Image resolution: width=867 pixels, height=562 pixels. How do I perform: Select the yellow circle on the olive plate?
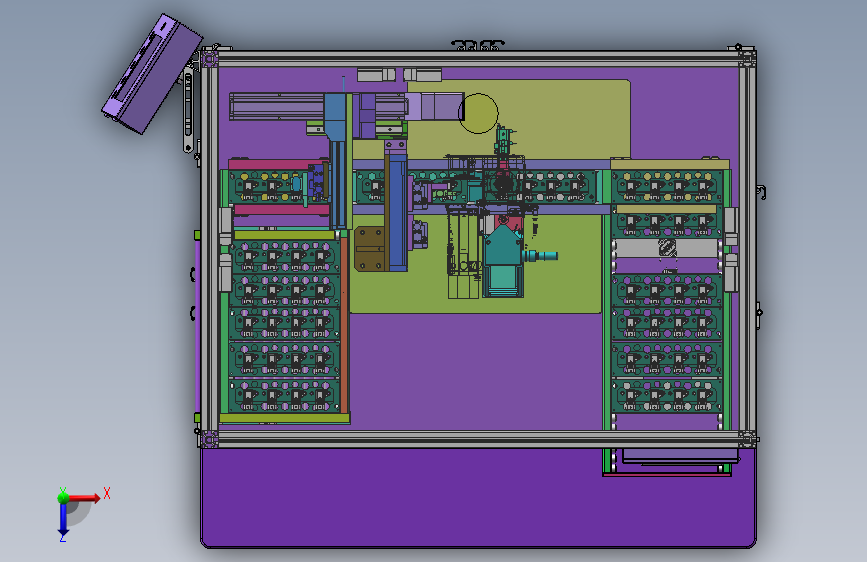click(x=478, y=113)
